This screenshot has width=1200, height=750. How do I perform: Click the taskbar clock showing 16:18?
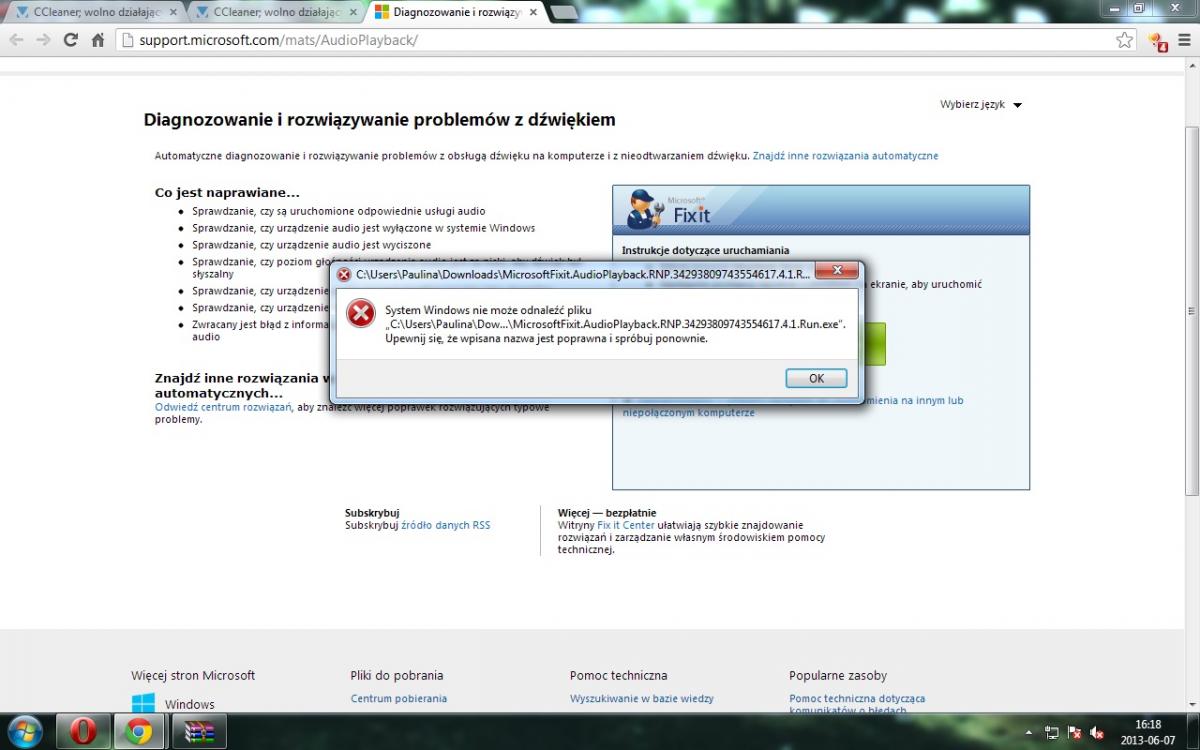(x=1148, y=732)
